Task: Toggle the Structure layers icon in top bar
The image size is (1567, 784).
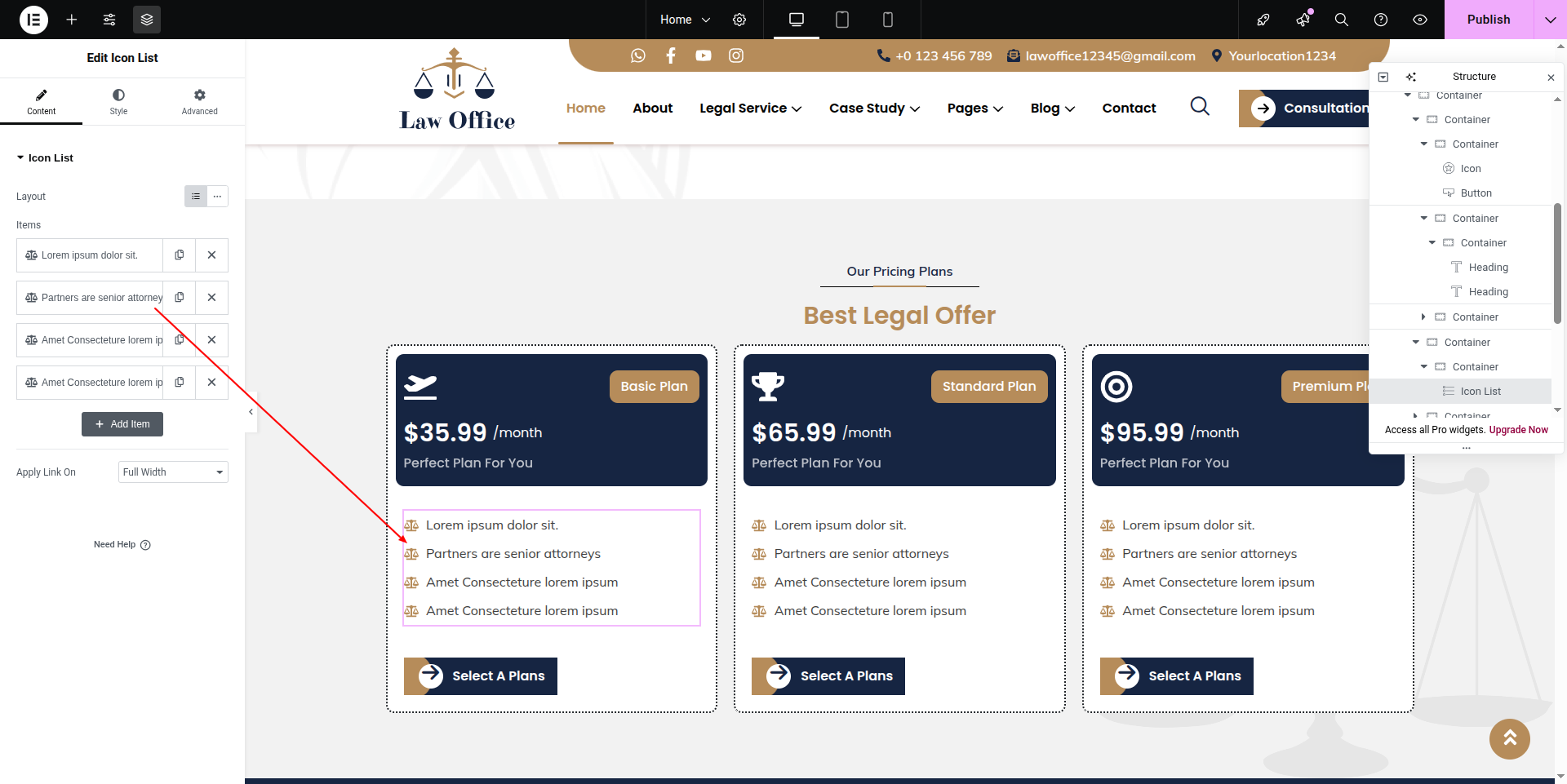Action: point(147,20)
